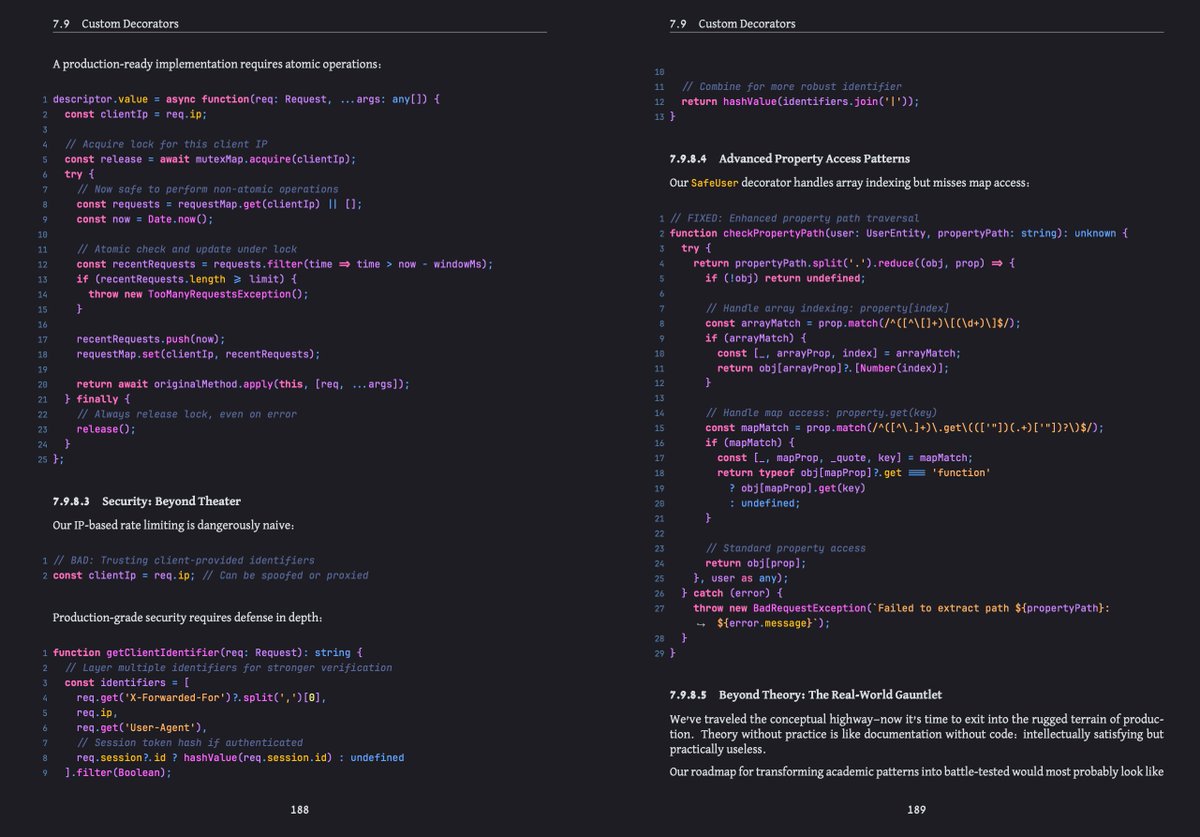The height and width of the screenshot is (837, 1200).
Task: Click the comment '// Session token hash if authenticated'
Action: 190,743
